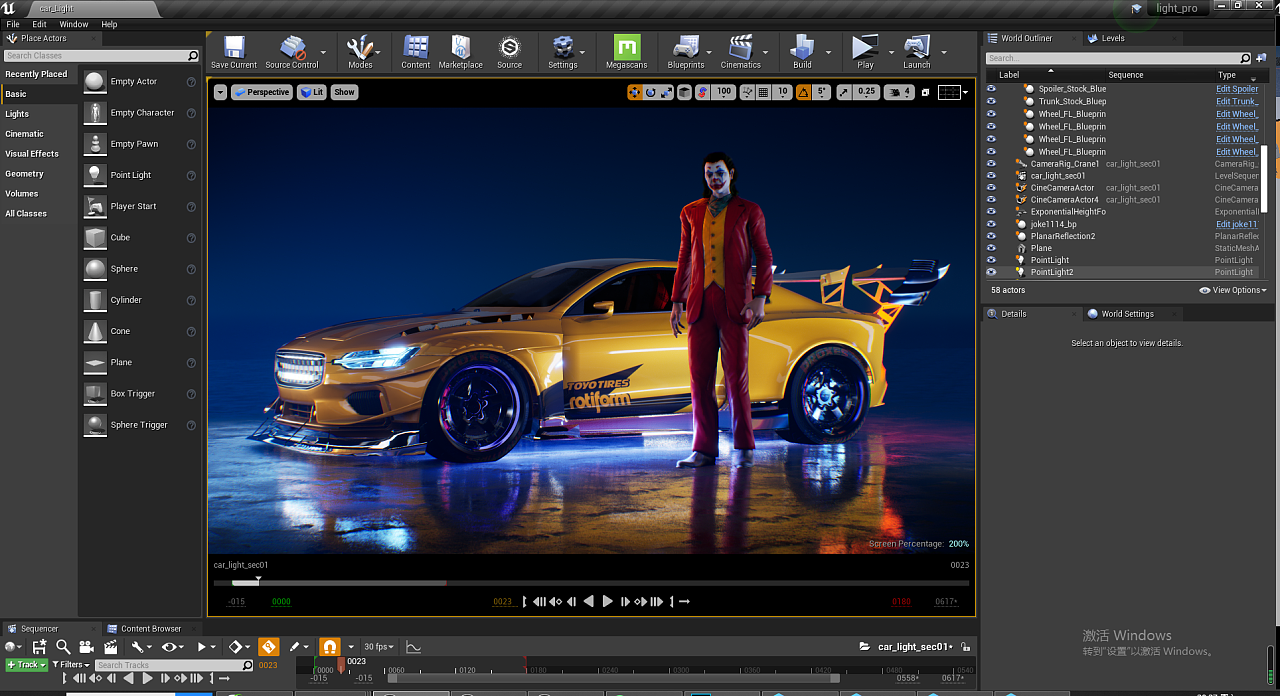Click the sequencer magnifier search icon
This screenshot has width=1280, height=696.
(63, 647)
